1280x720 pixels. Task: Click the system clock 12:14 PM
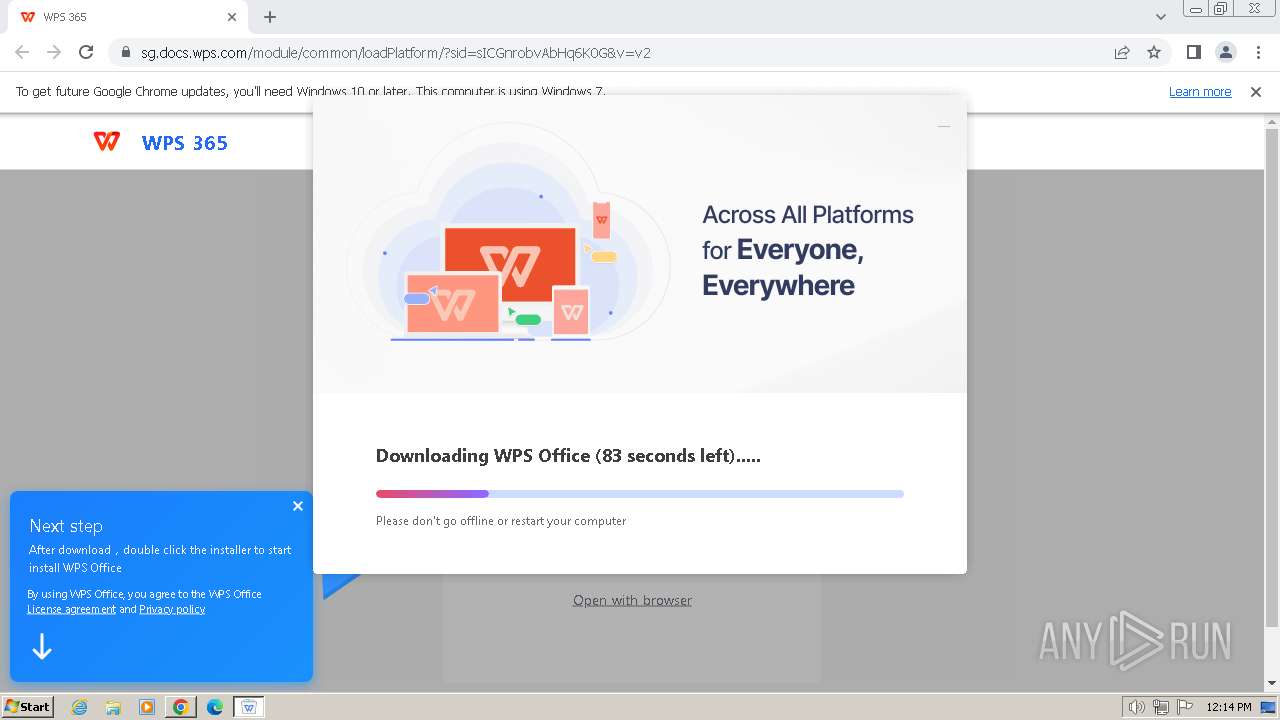point(1229,707)
